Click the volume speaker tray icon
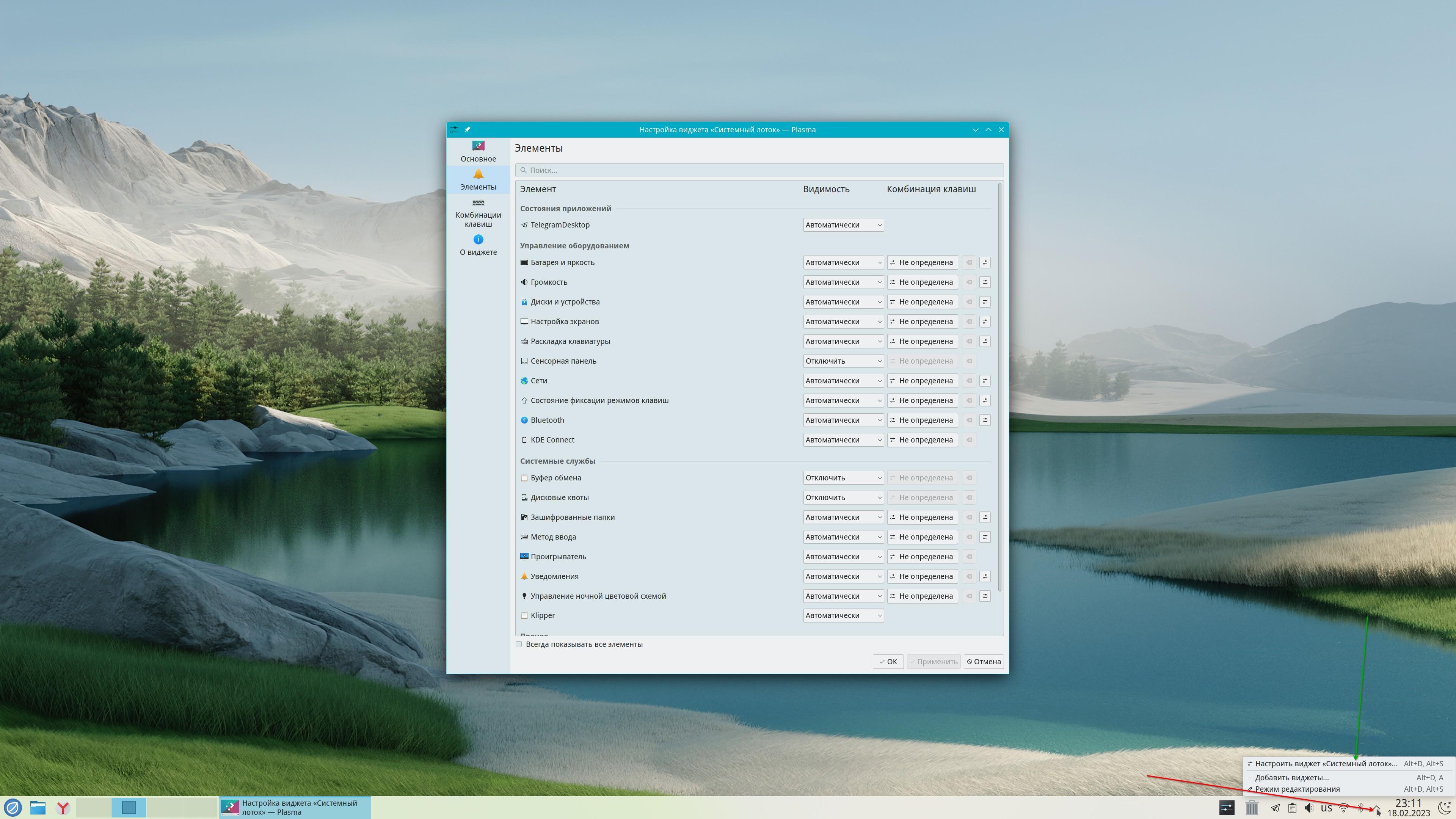The width and height of the screenshot is (1456, 819). pos(1309,808)
